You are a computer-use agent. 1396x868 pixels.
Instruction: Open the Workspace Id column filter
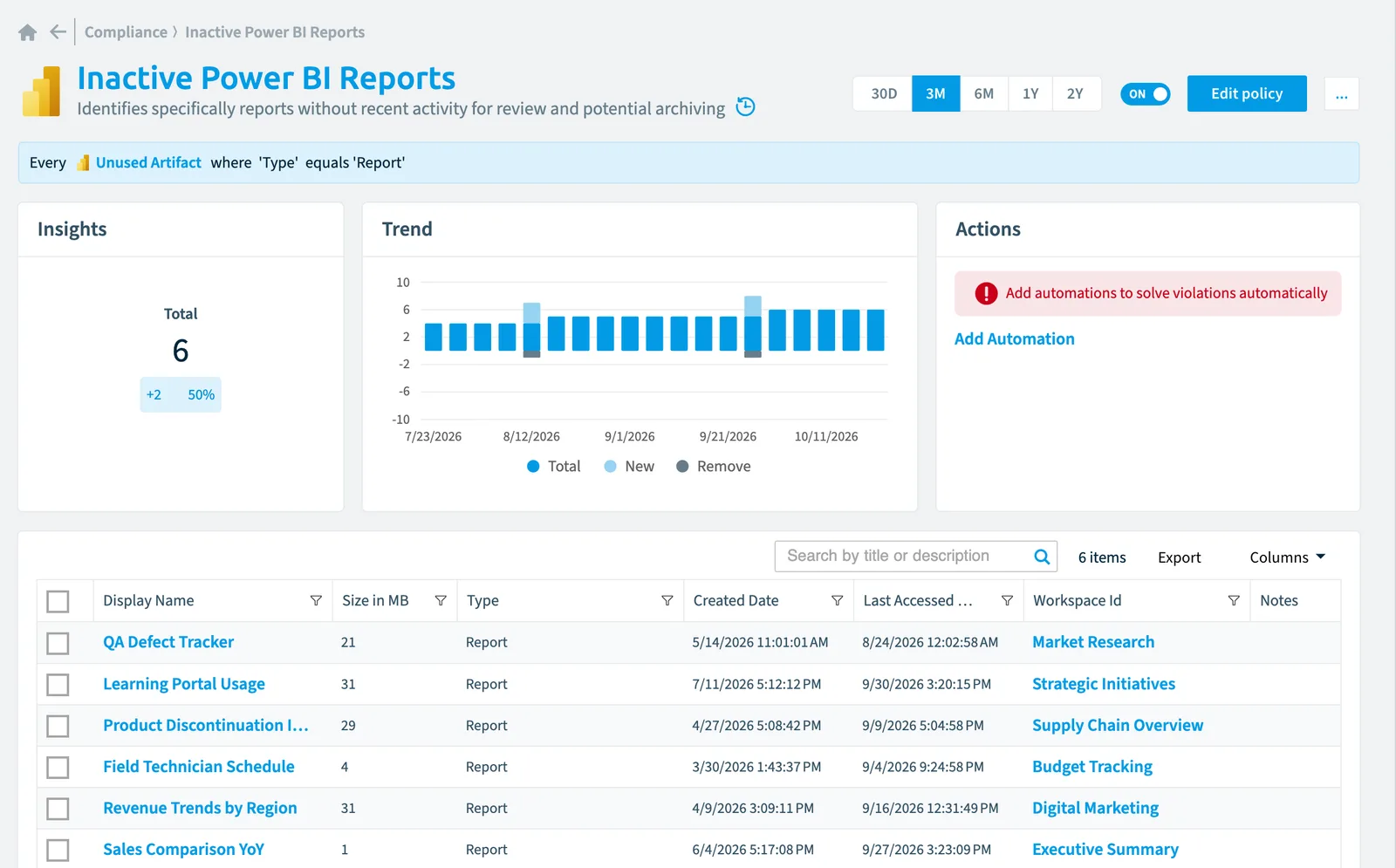tap(1234, 601)
